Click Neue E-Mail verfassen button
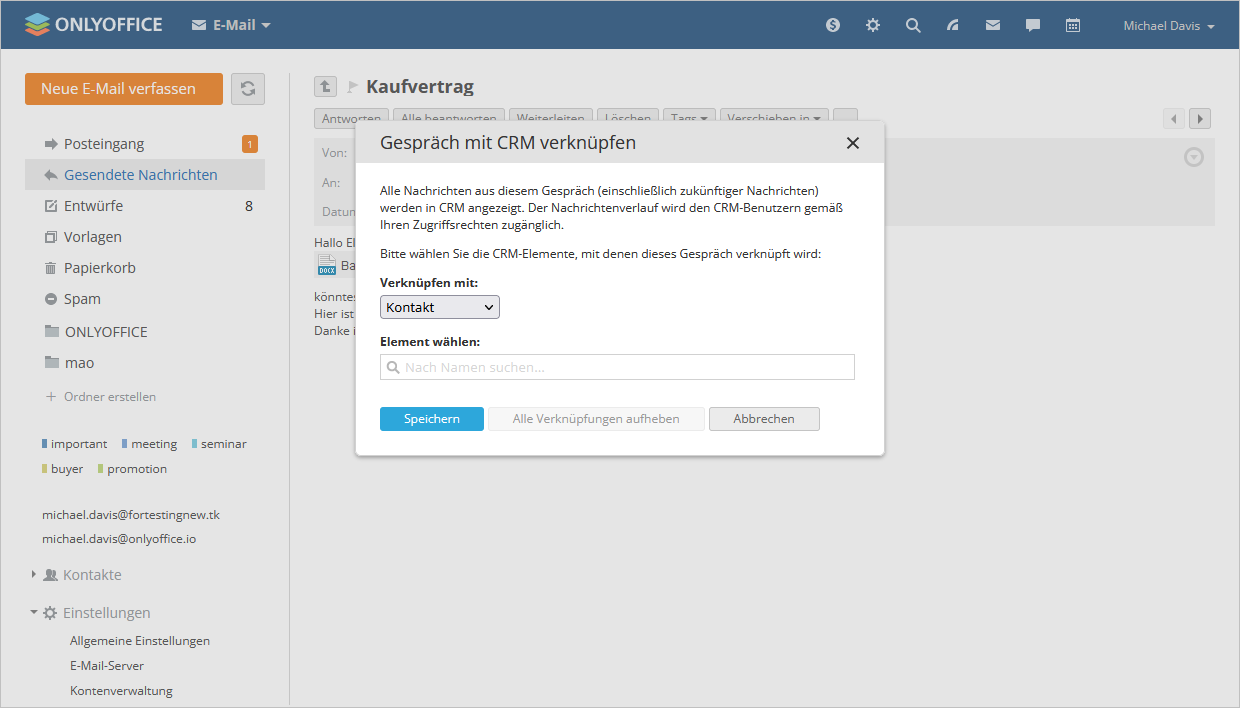1240x708 pixels. pyautogui.click(x=124, y=88)
